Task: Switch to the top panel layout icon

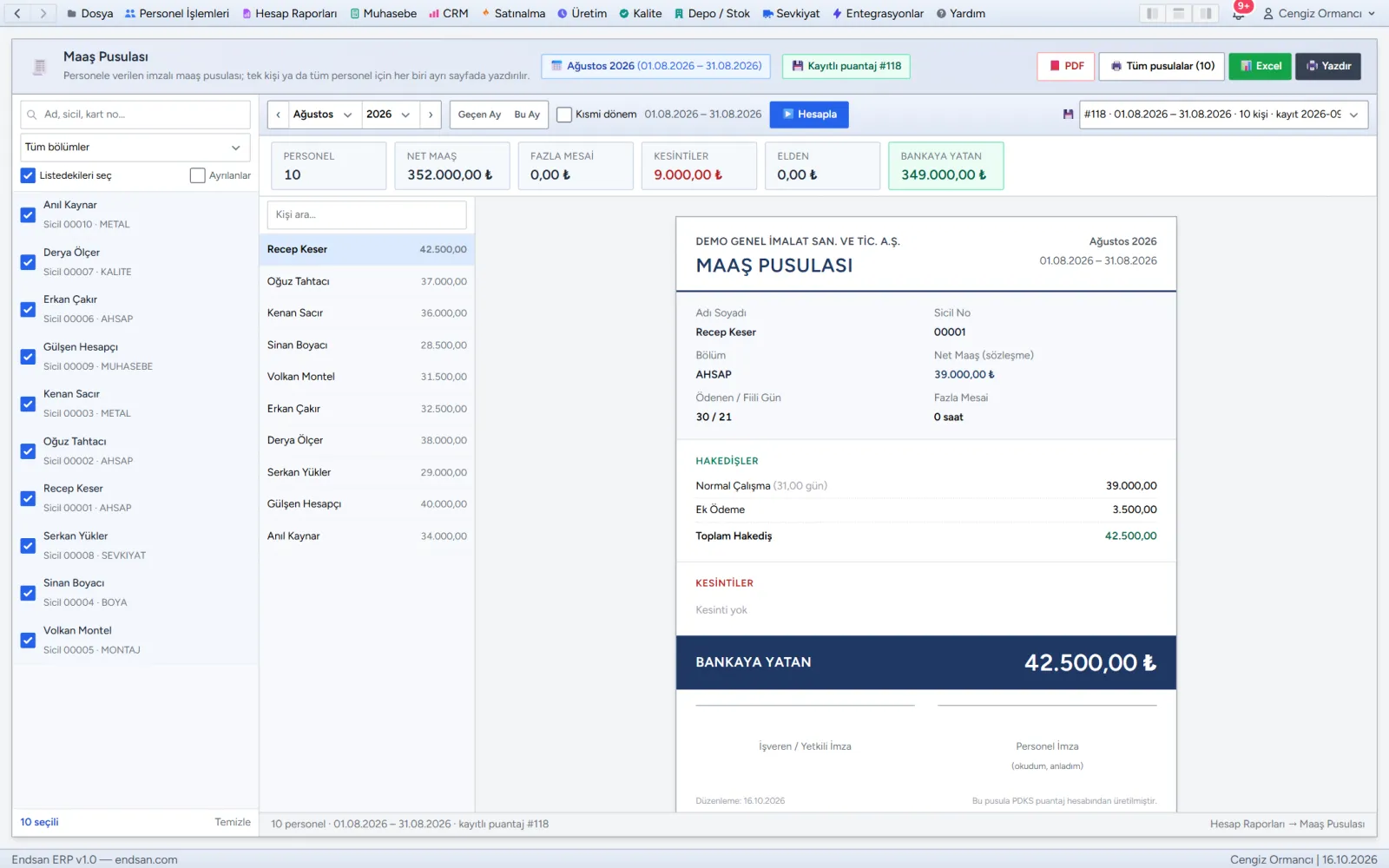Action: [x=1179, y=13]
